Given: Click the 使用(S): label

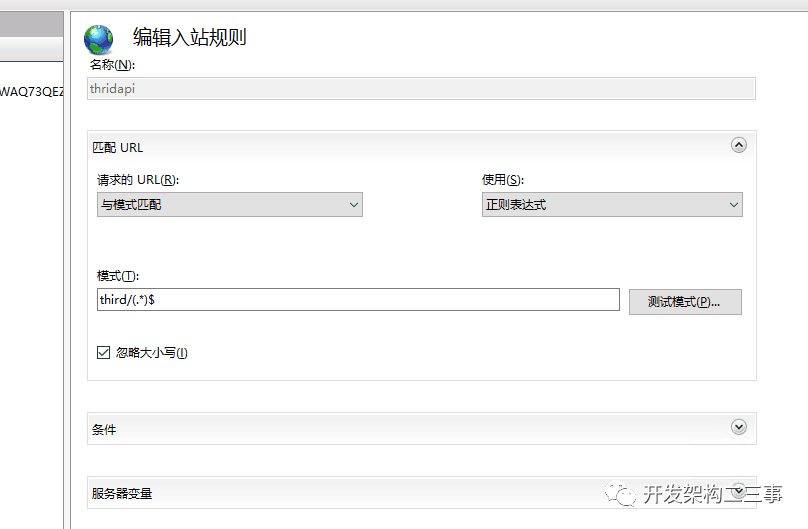Looking at the screenshot, I should (x=503, y=180).
